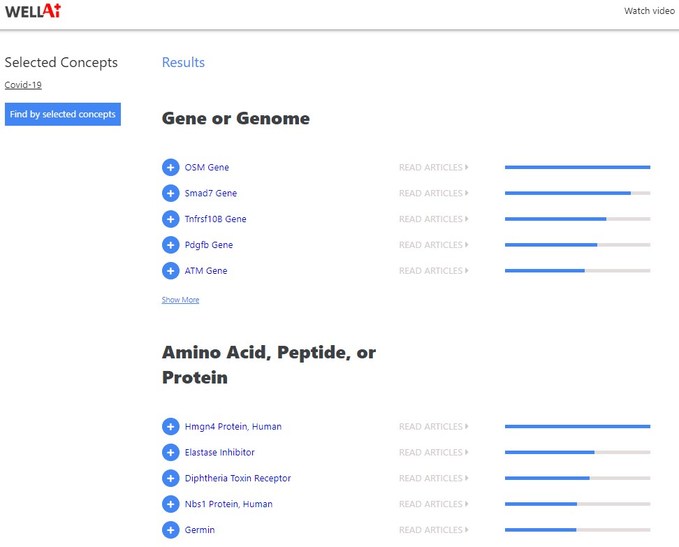Add Pdgfb Gene with the plus icon

coord(170,245)
